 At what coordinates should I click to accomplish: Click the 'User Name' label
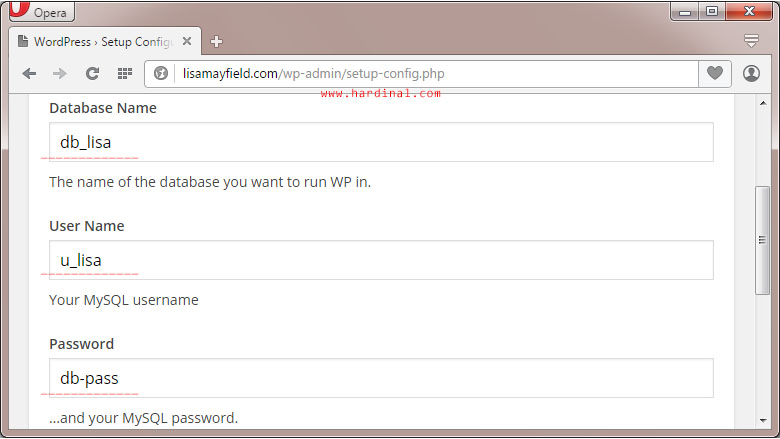tap(87, 226)
